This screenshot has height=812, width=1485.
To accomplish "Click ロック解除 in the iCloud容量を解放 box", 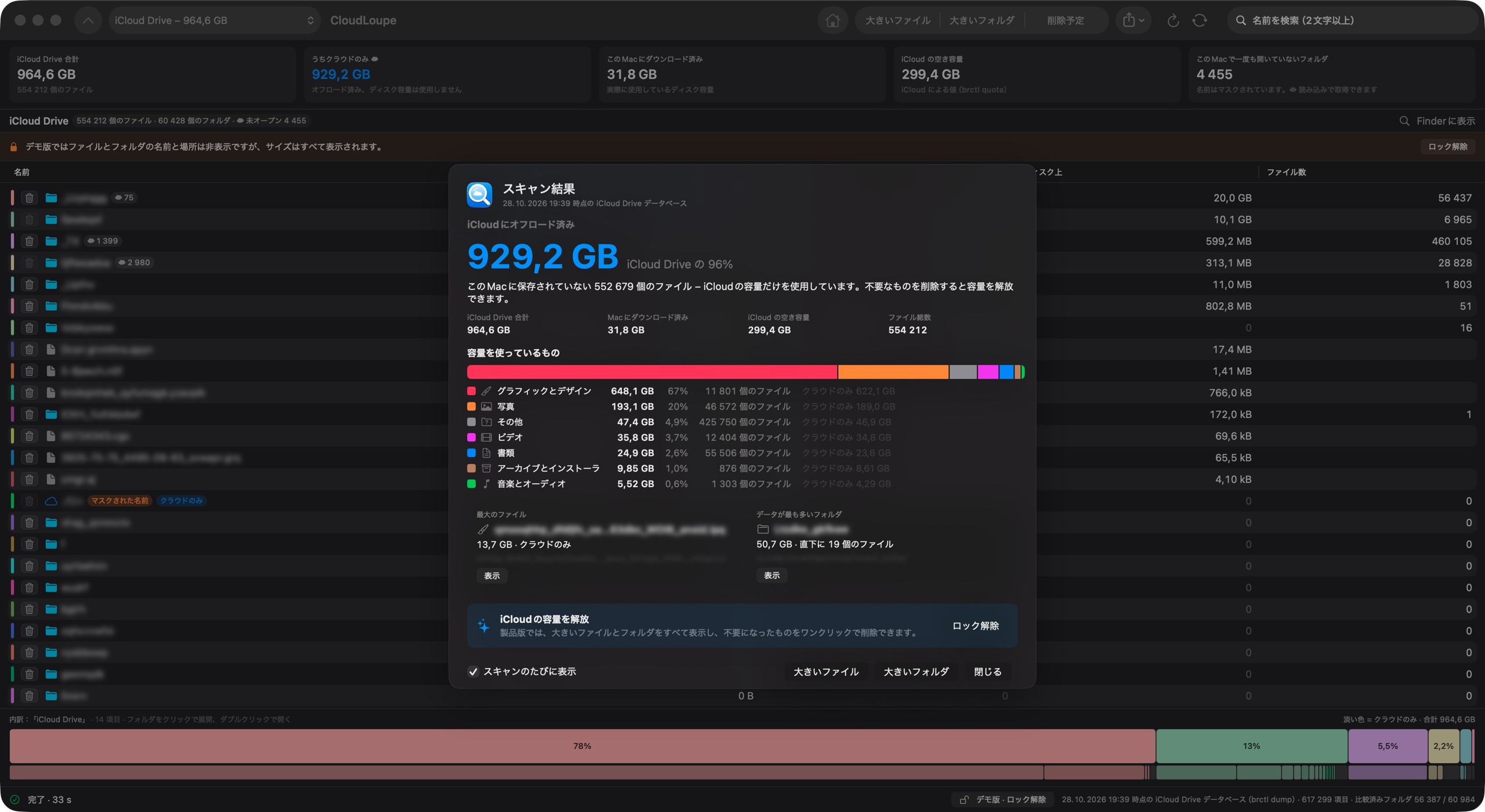I will tap(975, 626).
